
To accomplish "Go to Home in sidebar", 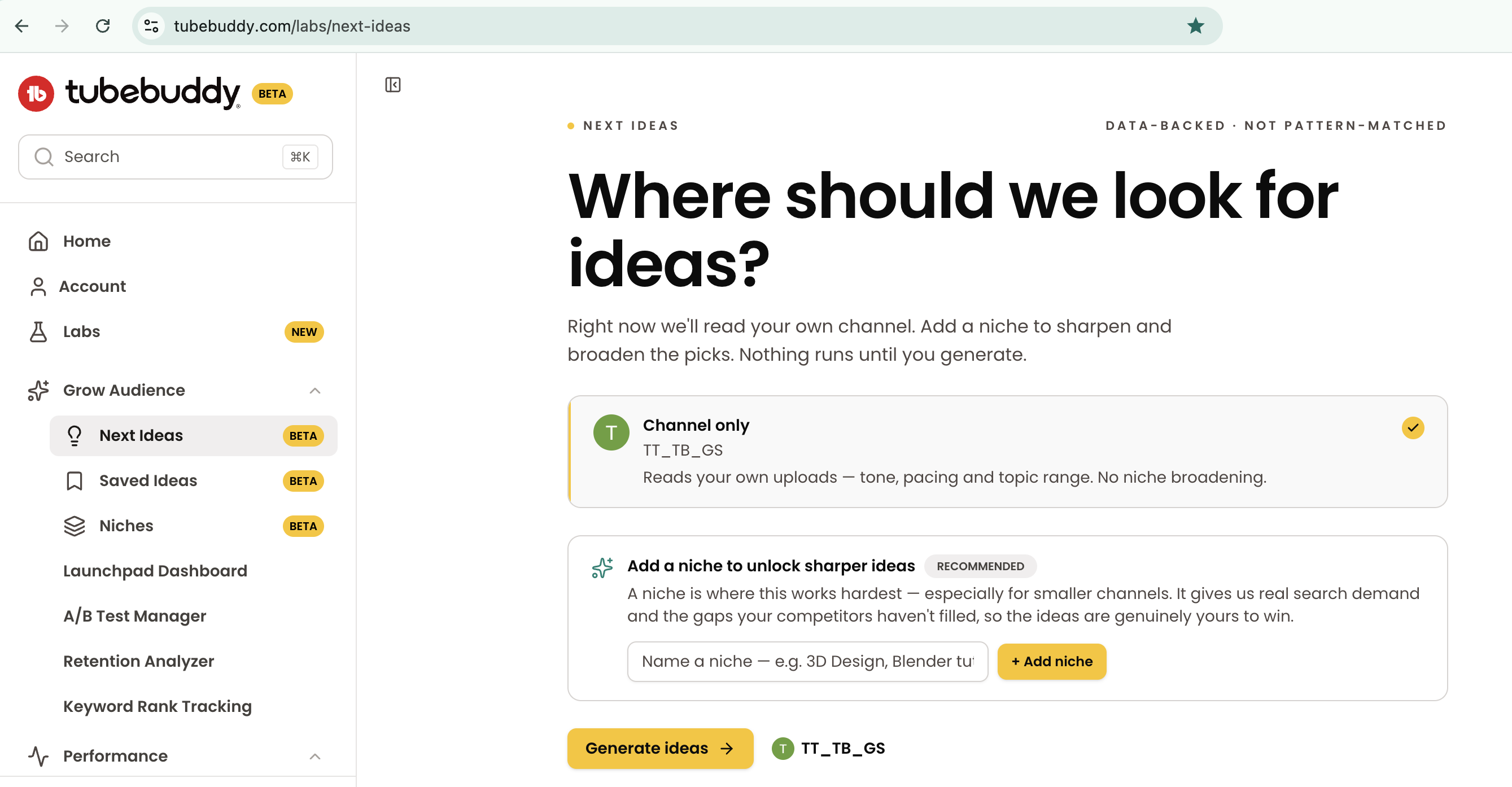I will (87, 241).
